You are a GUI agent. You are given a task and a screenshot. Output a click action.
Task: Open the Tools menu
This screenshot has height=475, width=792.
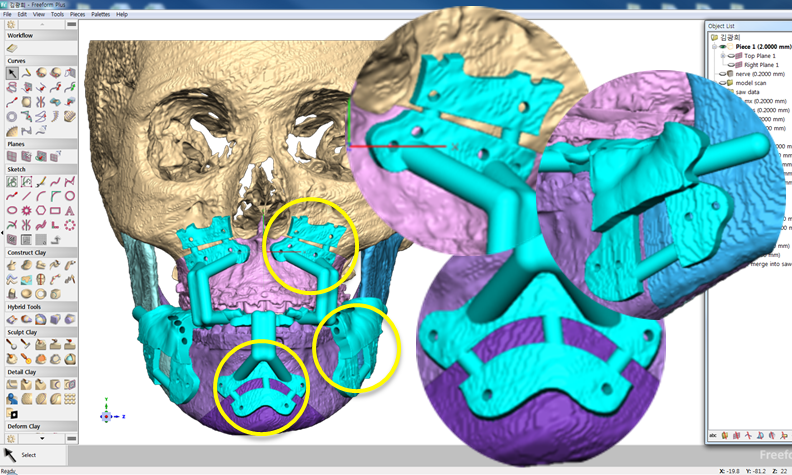(x=57, y=15)
